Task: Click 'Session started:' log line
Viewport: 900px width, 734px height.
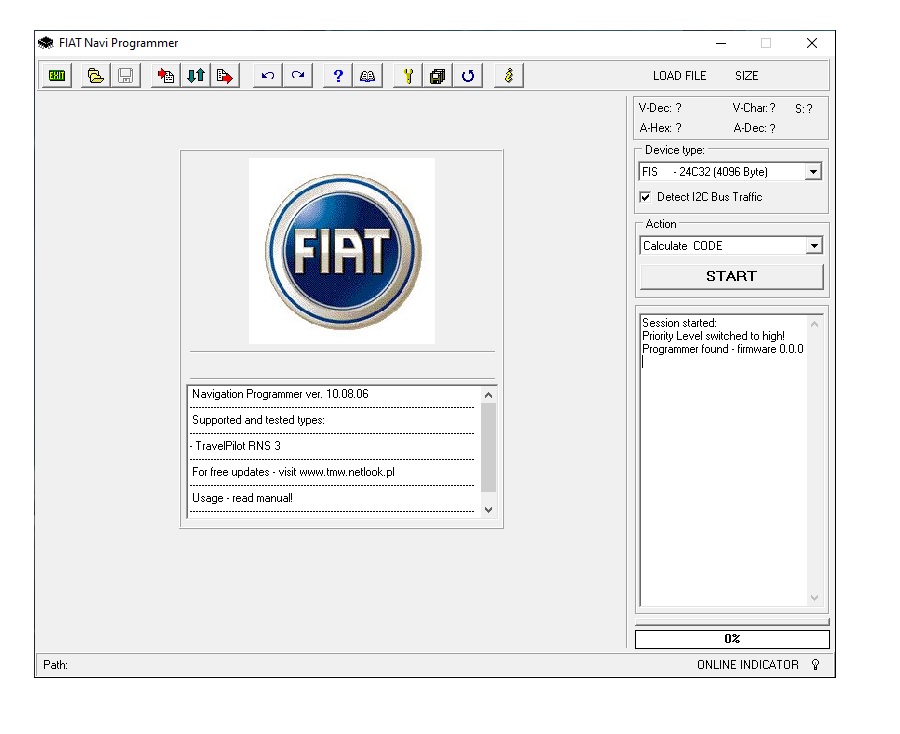Action: pyautogui.click(x=680, y=323)
